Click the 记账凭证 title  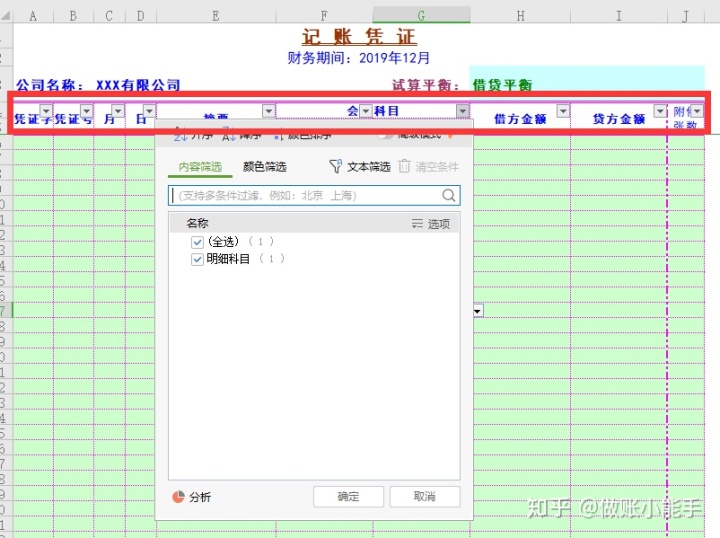tap(359, 37)
